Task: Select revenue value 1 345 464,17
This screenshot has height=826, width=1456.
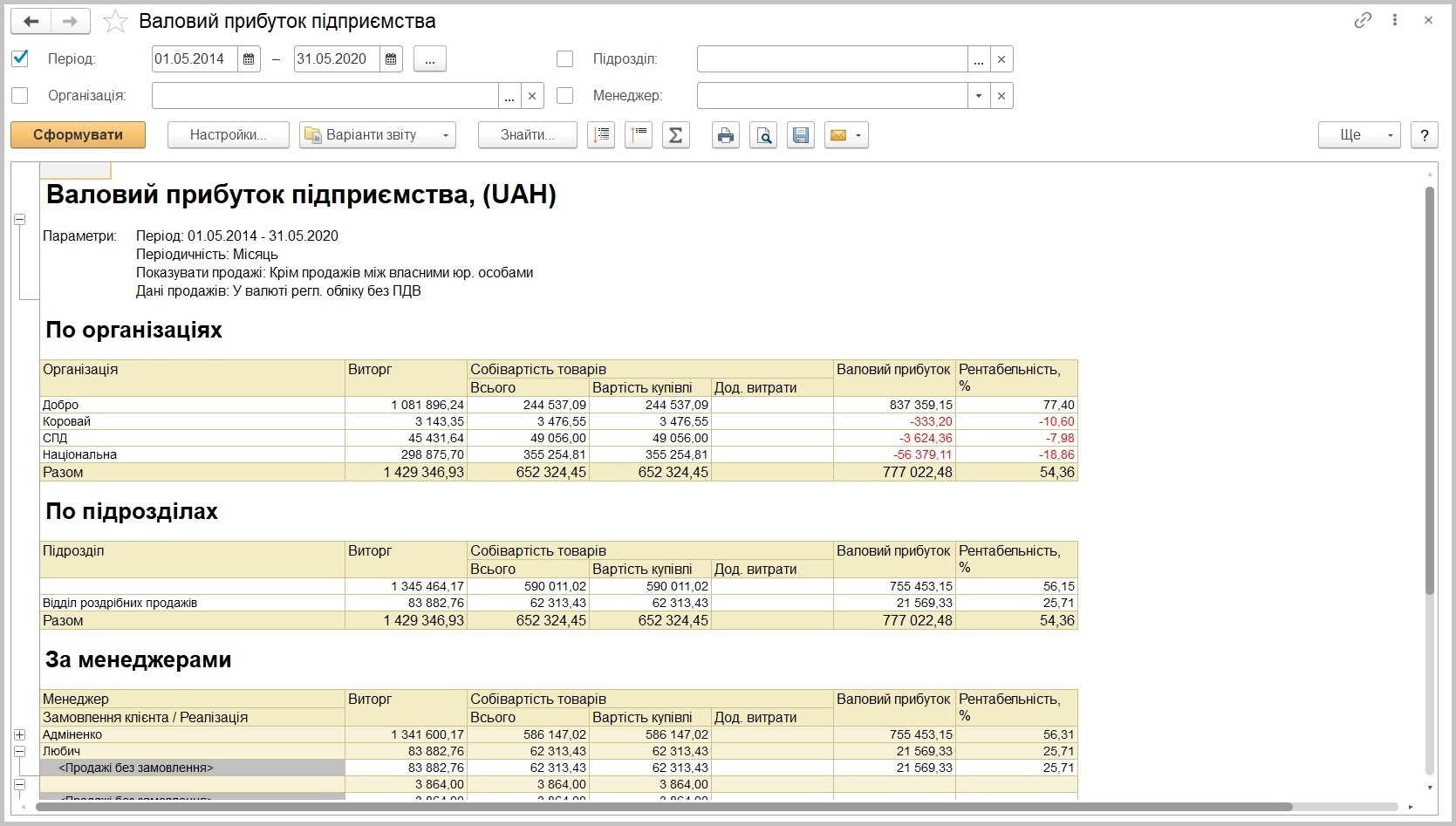Action: [x=407, y=587]
